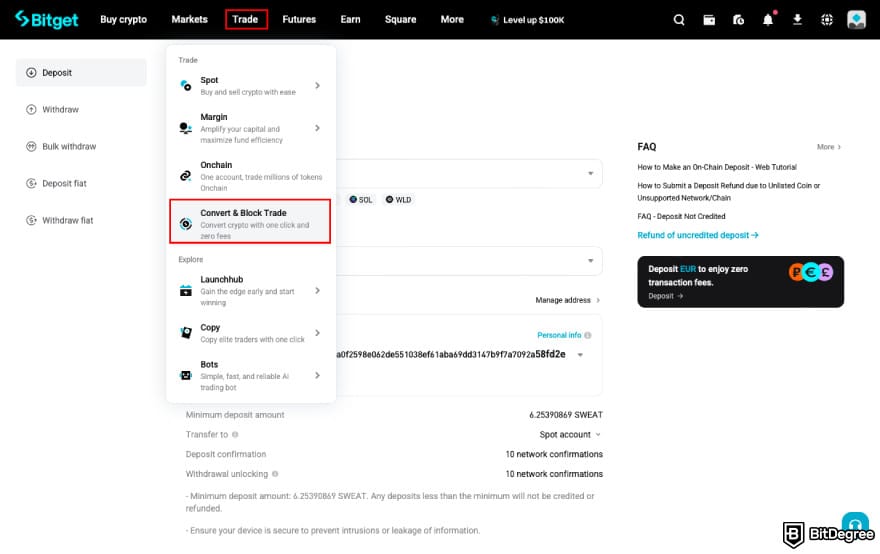Image resolution: width=880 pixels, height=554 pixels.
Task: Click the Bulk withdraw sidebar icon
Action: point(31,146)
